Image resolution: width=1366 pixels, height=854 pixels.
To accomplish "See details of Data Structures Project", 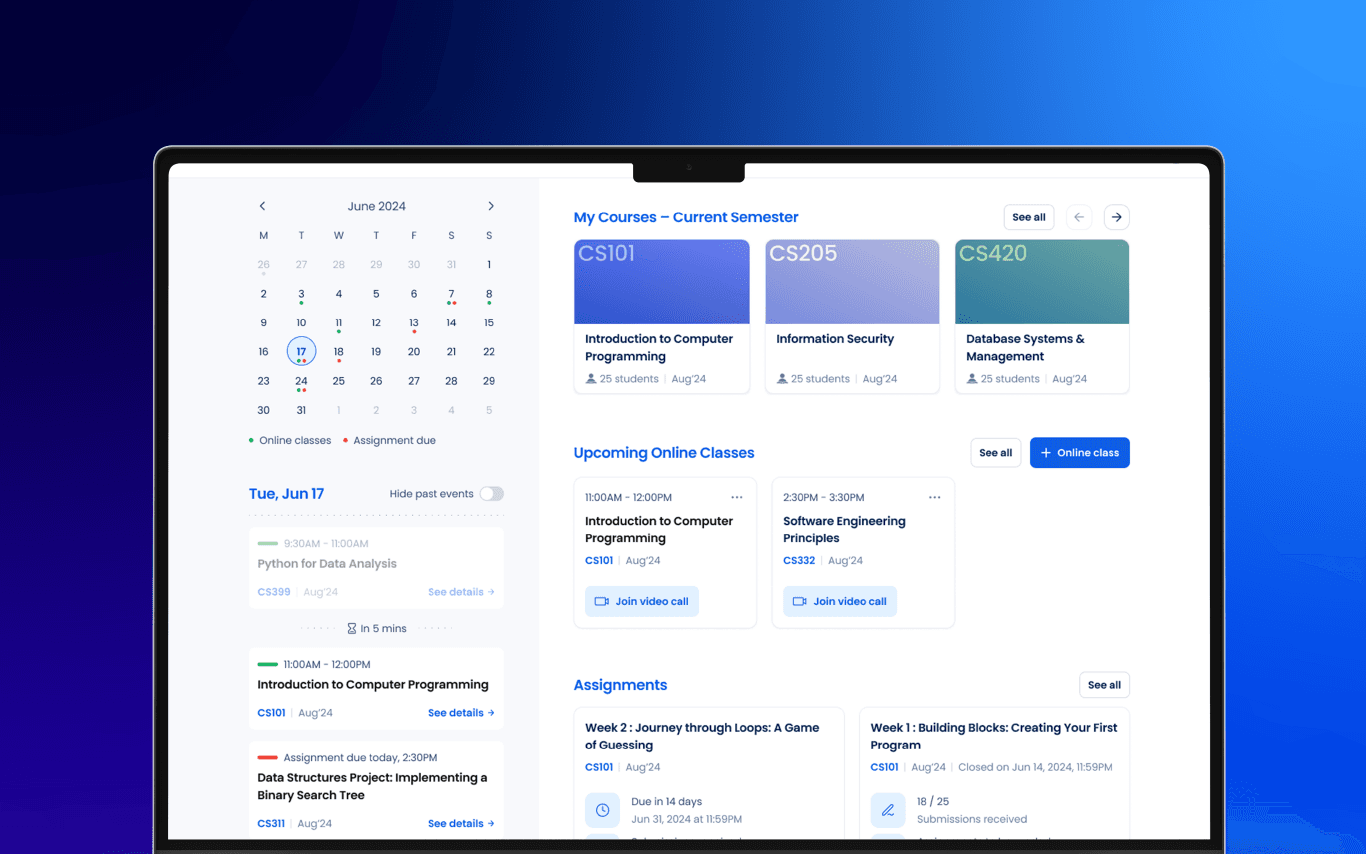I will (x=461, y=824).
